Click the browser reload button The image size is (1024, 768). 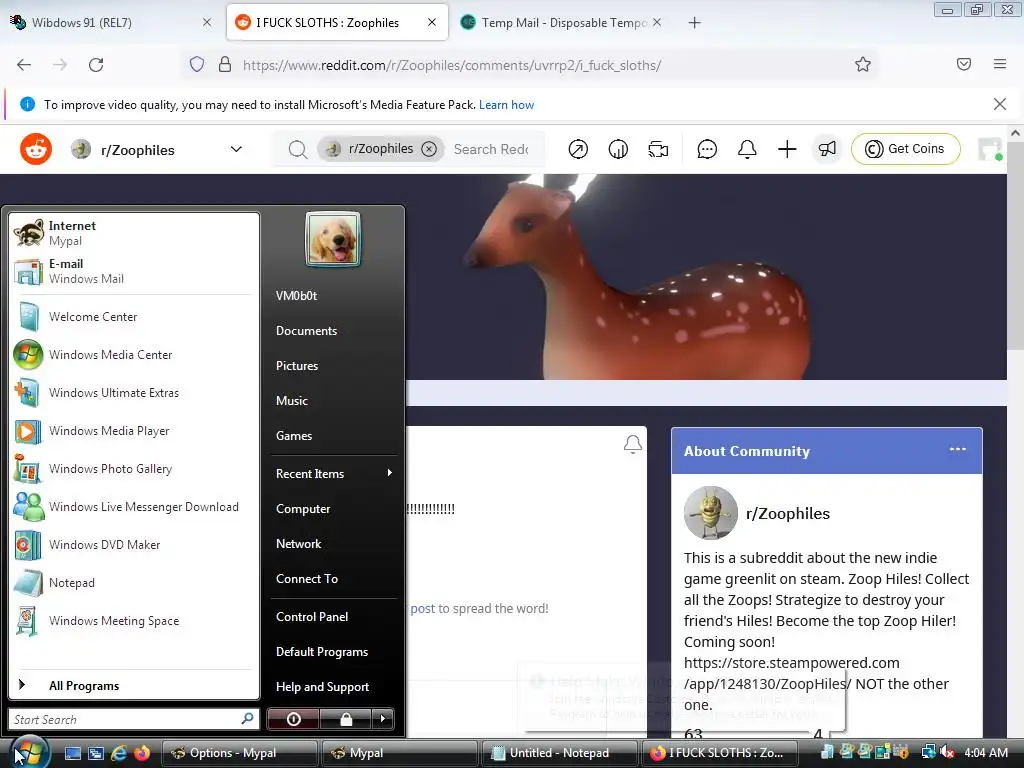[x=96, y=65]
